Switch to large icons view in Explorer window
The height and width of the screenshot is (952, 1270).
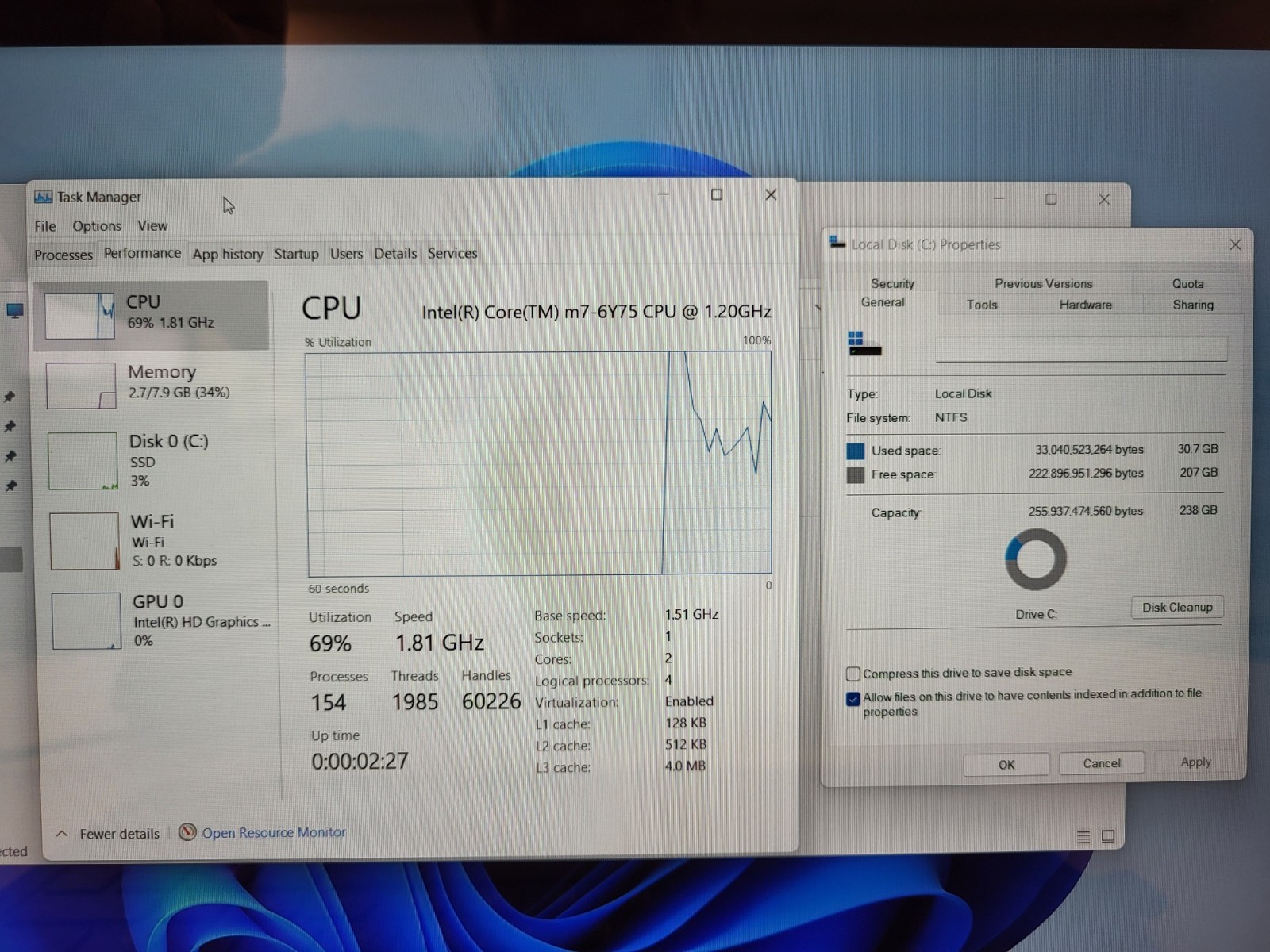click(1109, 836)
